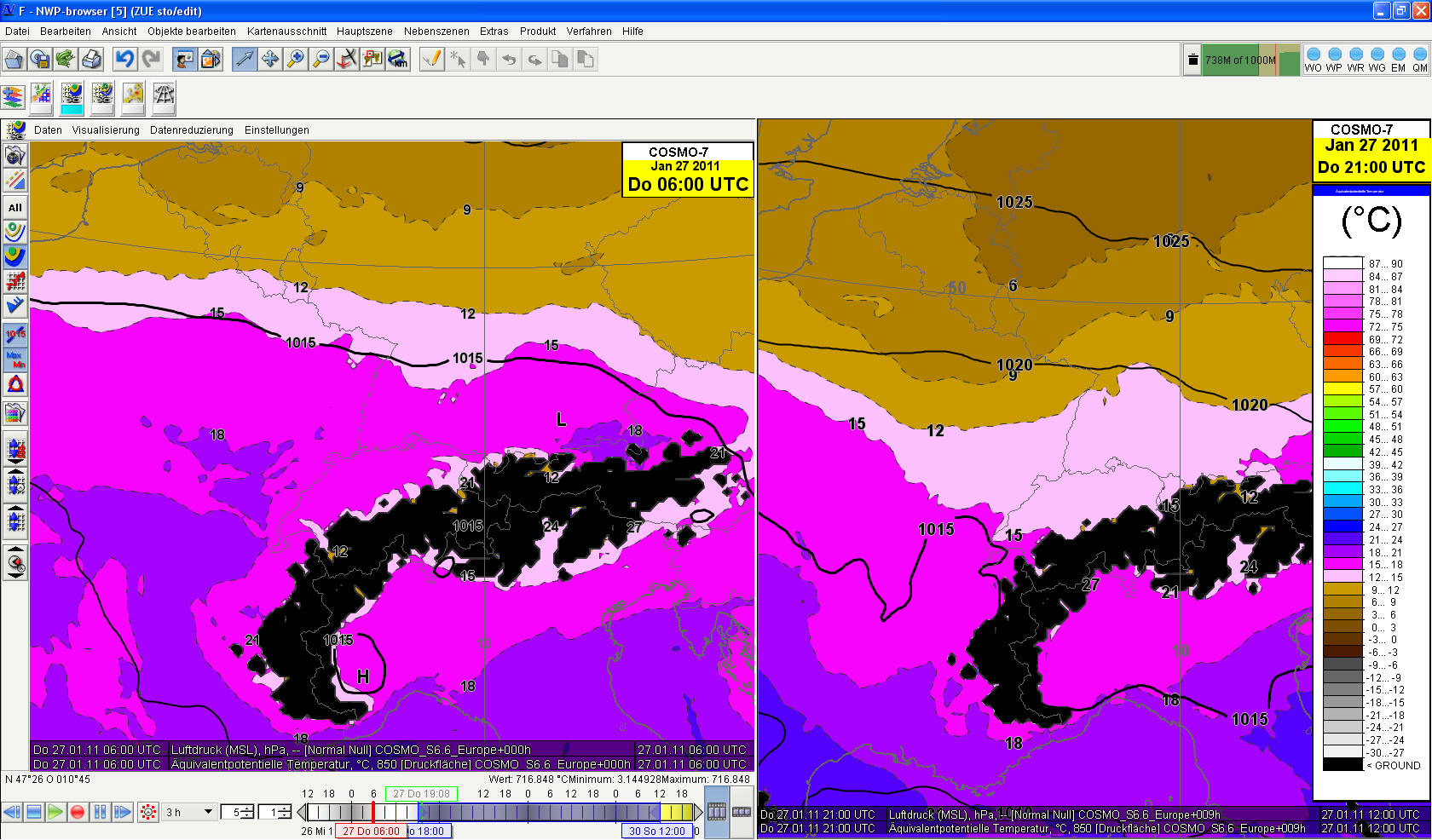This screenshot has width=1432, height=840.
Task: Click the printer icon in the toolbar
Action: point(91,59)
